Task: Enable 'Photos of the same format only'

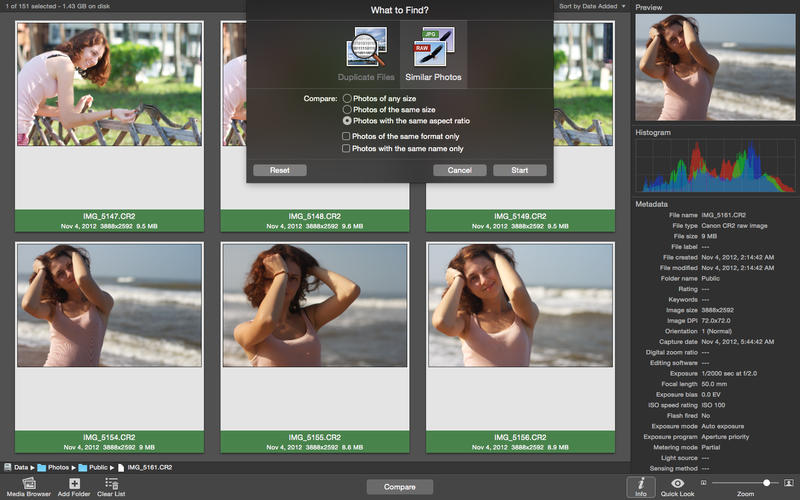Action: [347, 136]
